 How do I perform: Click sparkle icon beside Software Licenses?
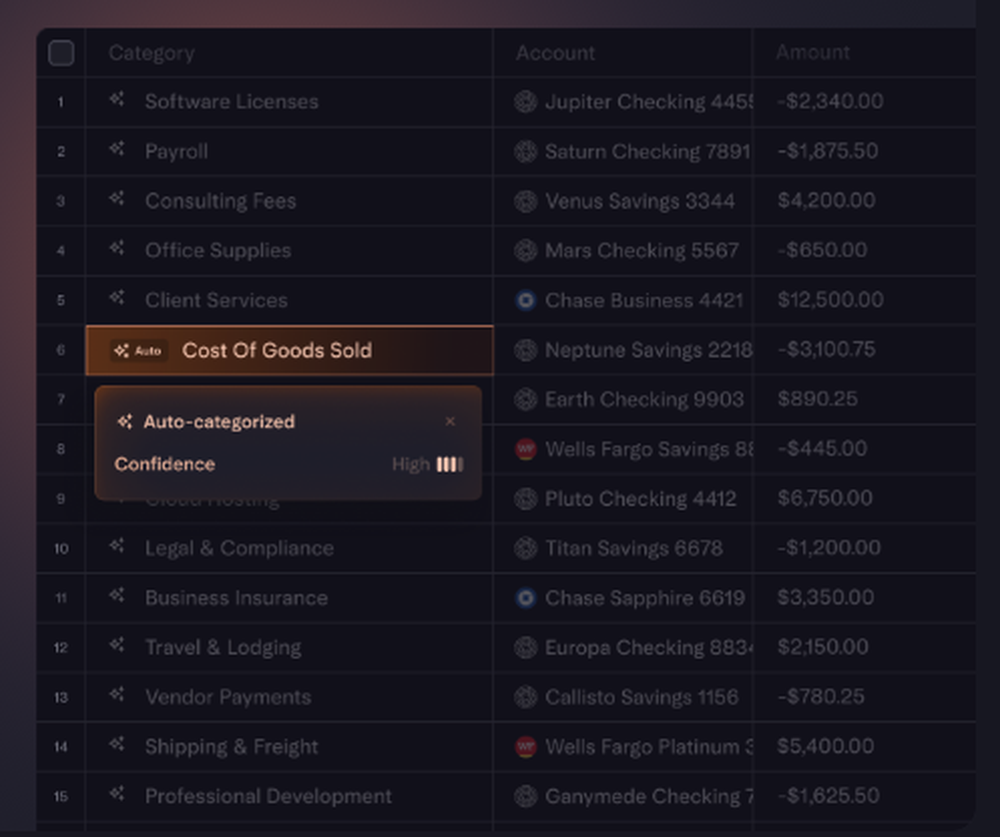tap(117, 100)
